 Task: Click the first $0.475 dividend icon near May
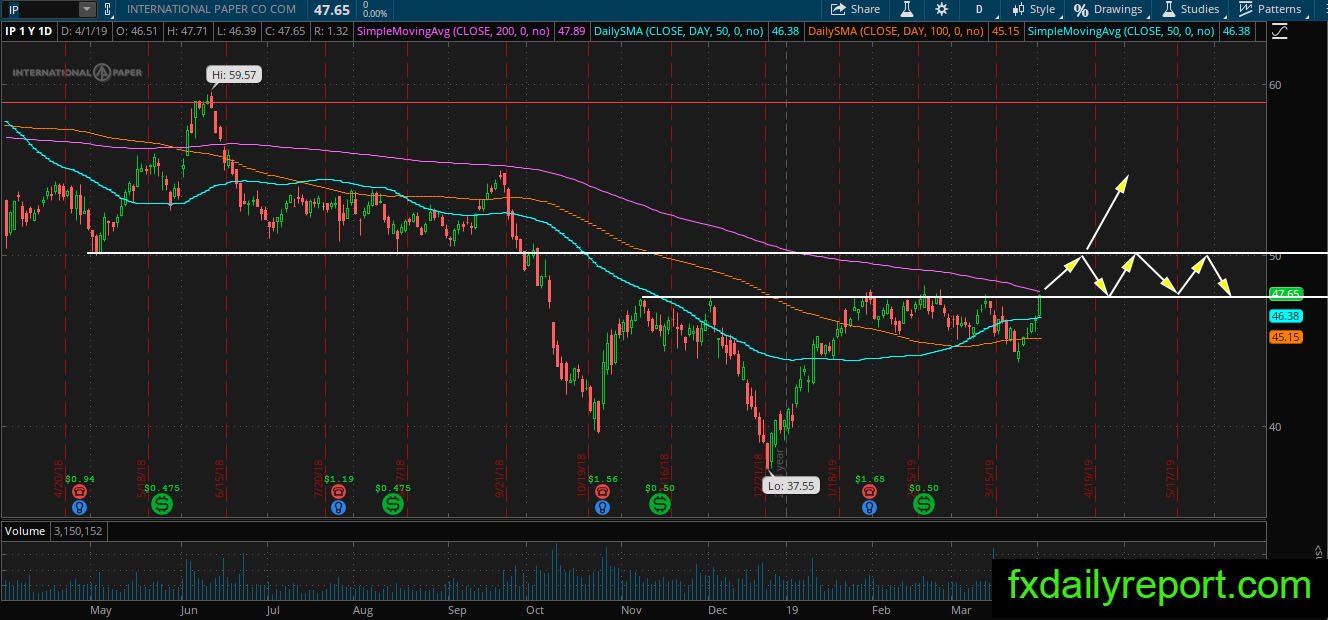(x=162, y=505)
